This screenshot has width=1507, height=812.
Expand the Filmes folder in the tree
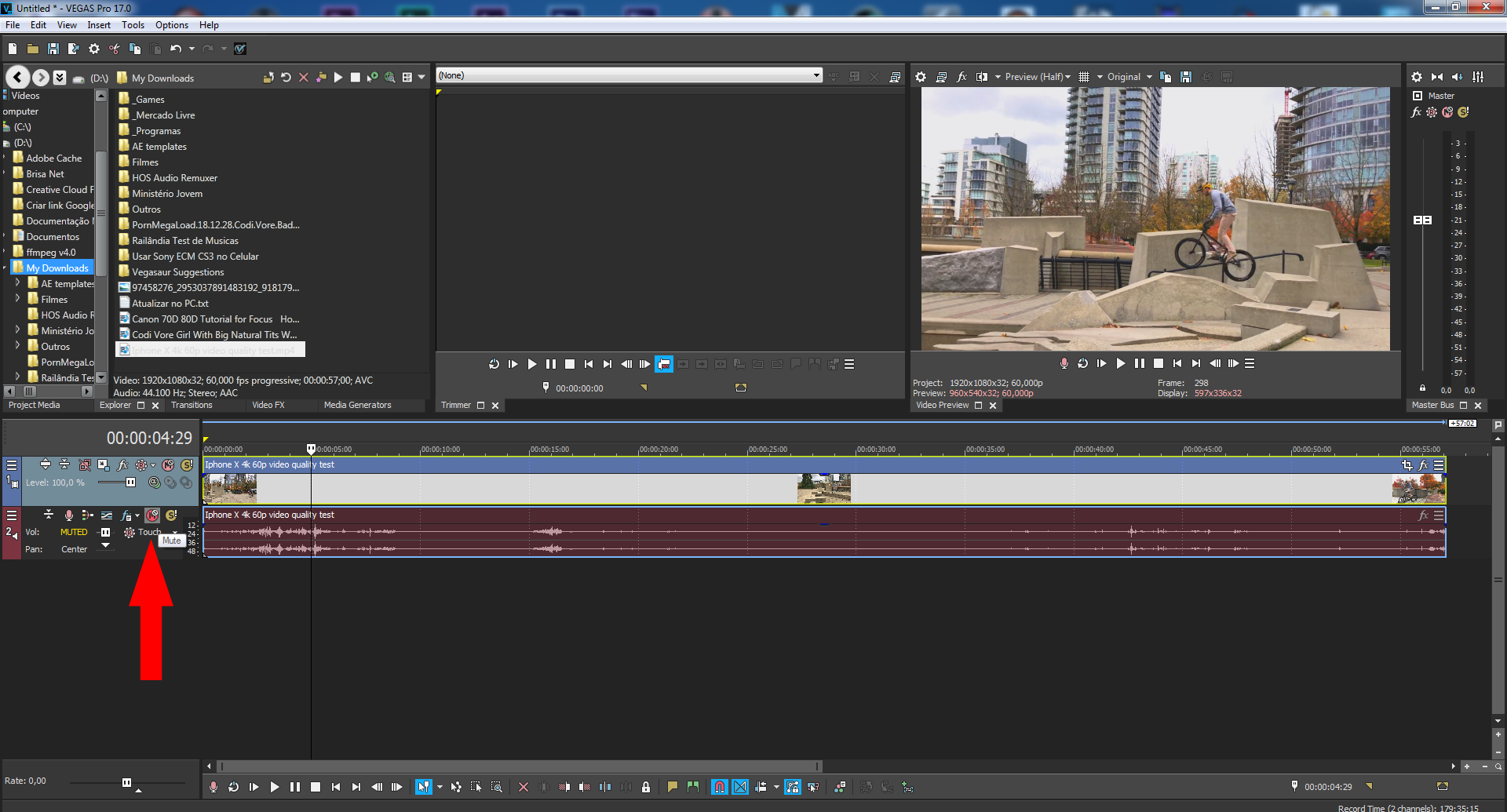click(x=17, y=299)
